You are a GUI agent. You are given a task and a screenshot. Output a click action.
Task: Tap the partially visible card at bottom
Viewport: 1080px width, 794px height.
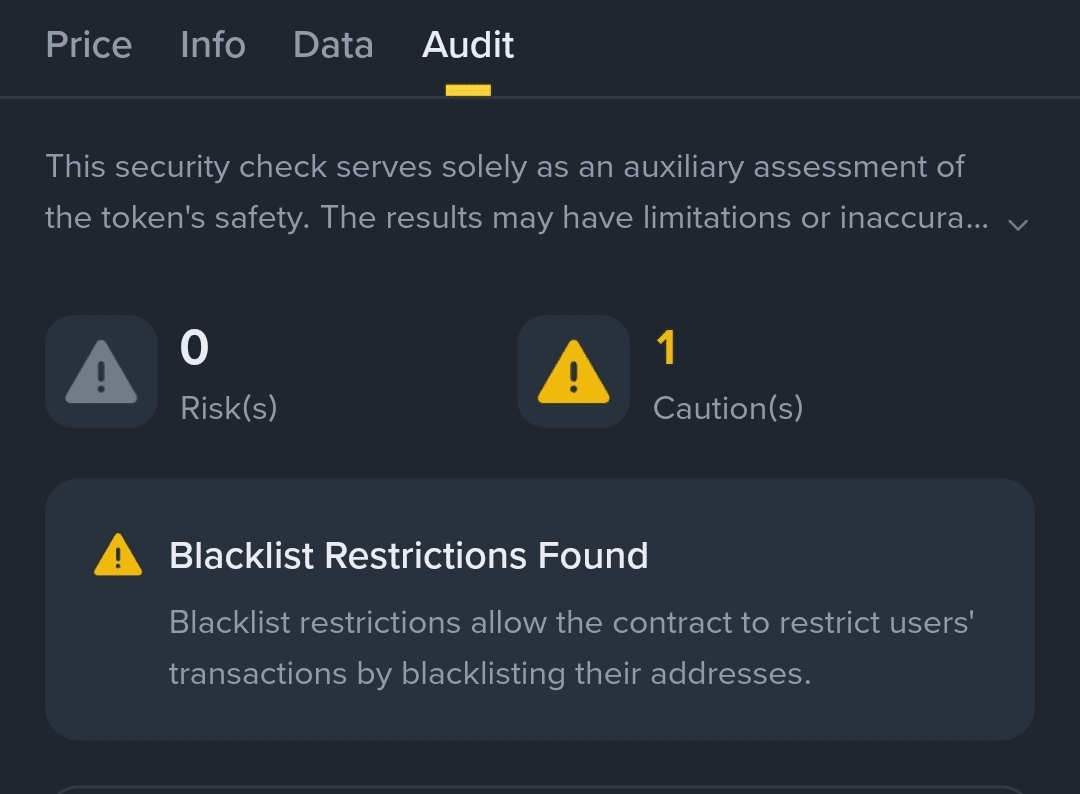pos(540,789)
